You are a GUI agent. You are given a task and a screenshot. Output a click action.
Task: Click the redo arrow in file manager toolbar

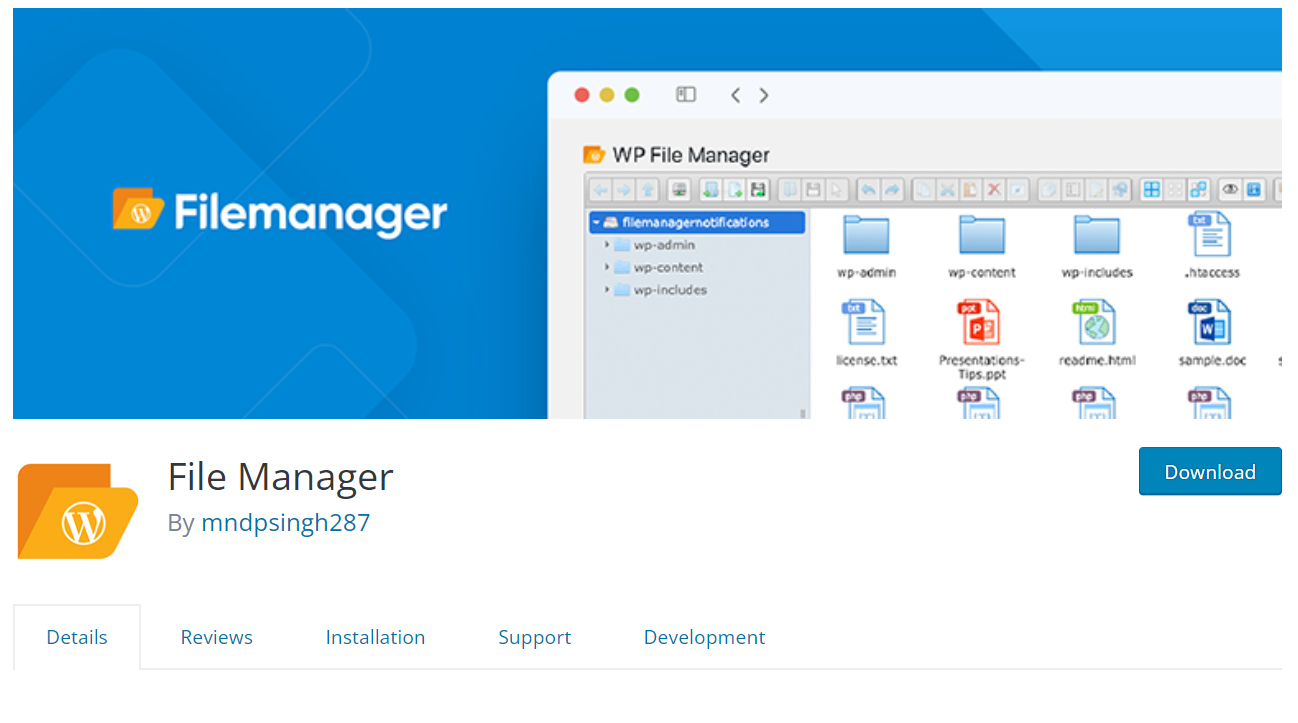pos(892,190)
